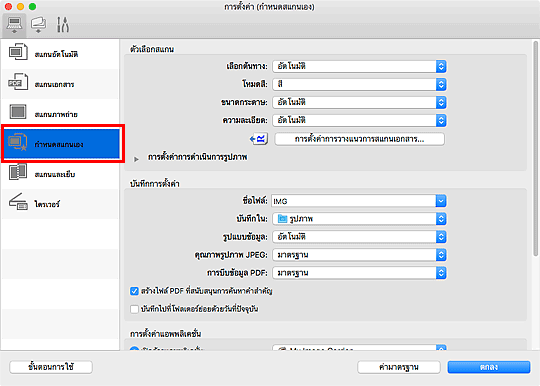Open the เลือกต้นทาง source dropdown
Screen dimensions: 540x386
coord(359,66)
